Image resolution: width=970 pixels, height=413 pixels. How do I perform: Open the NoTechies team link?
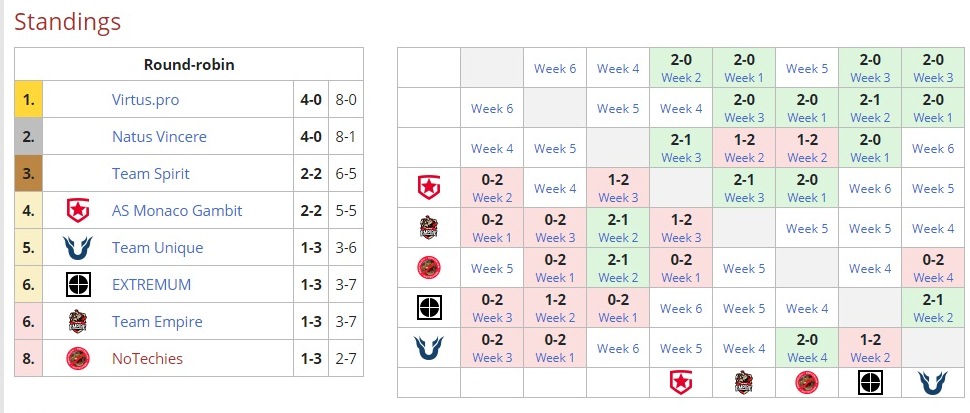147,358
